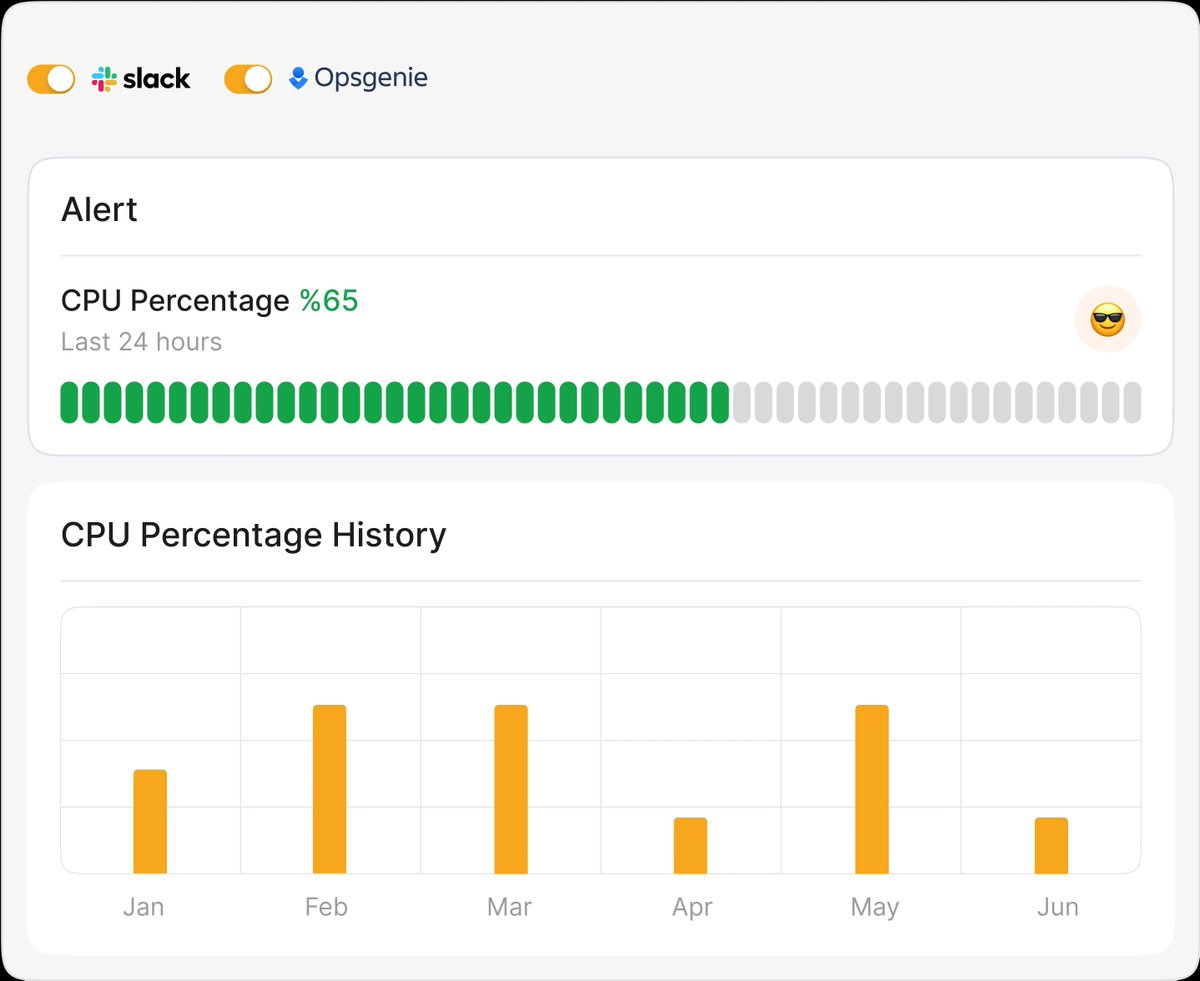The height and width of the screenshot is (981, 1200).
Task: Click the Slack logo icon
Action: point(103,79)
